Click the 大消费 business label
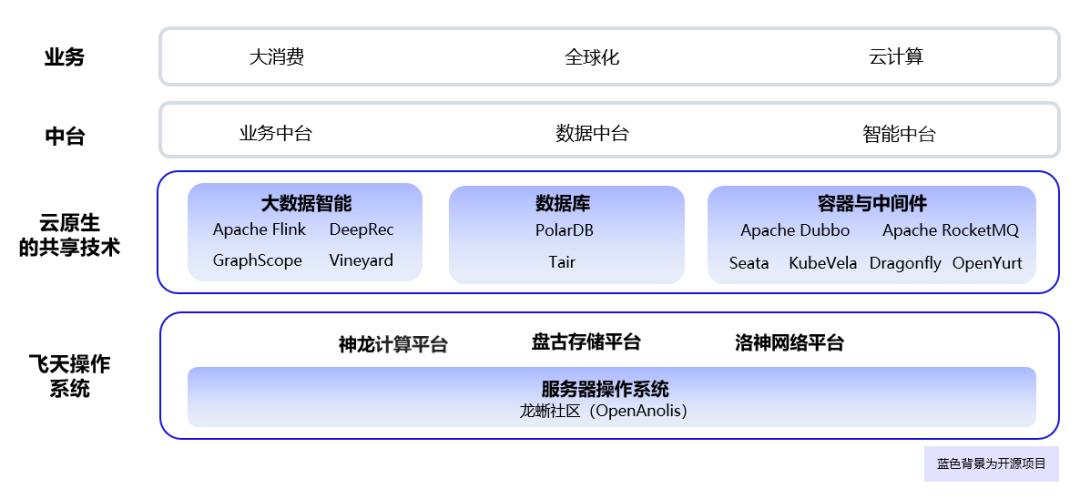This screenshot has width=1080, height=499. [276, 57]
